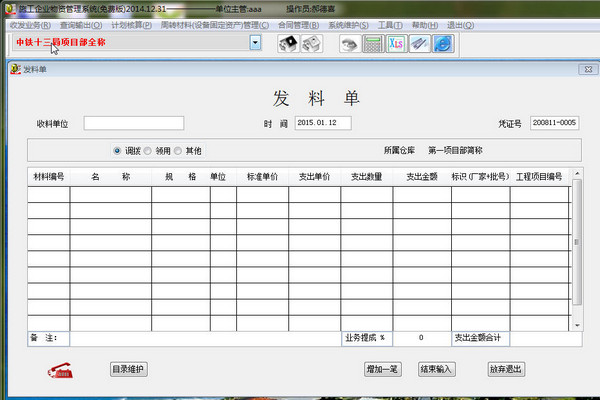Open the 工具(T) menu
600x400 pixels.
(390, 25)
